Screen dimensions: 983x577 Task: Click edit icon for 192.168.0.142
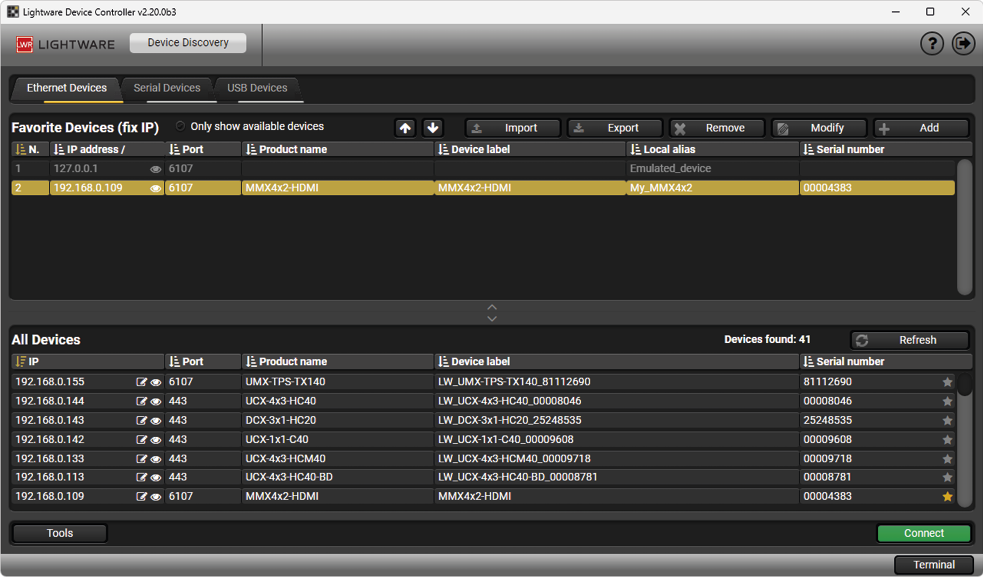click(142, 439)
